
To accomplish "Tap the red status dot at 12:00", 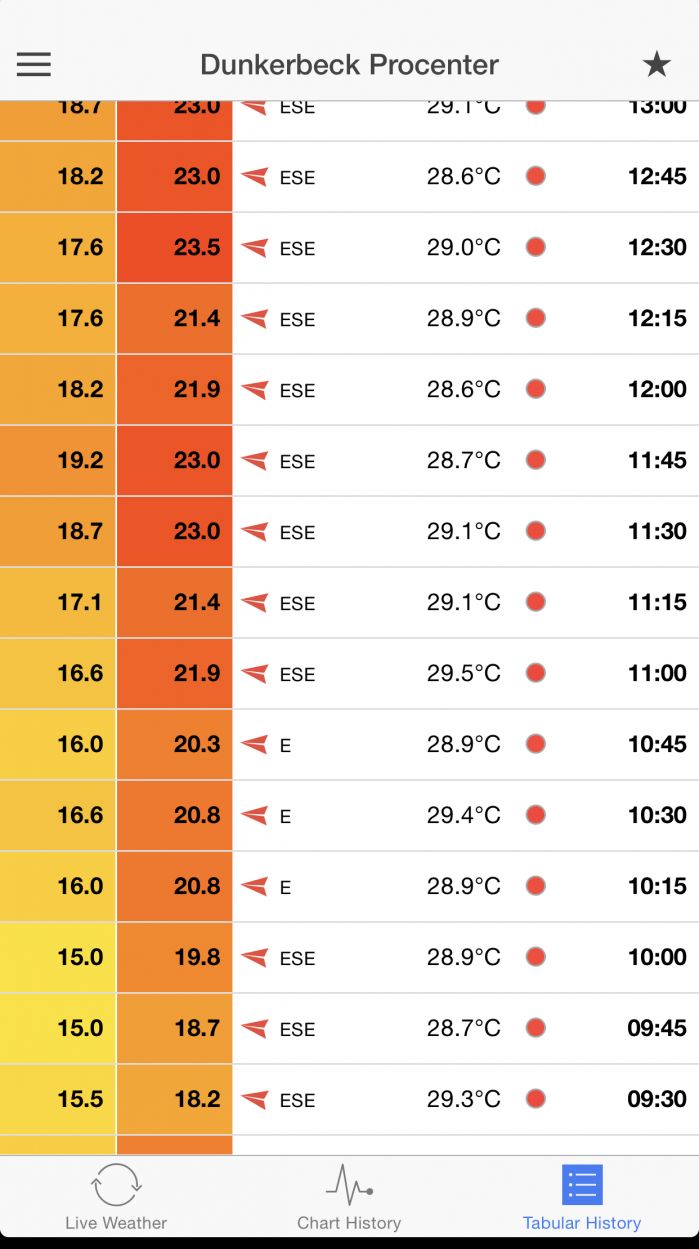I will tap(536, 389).
